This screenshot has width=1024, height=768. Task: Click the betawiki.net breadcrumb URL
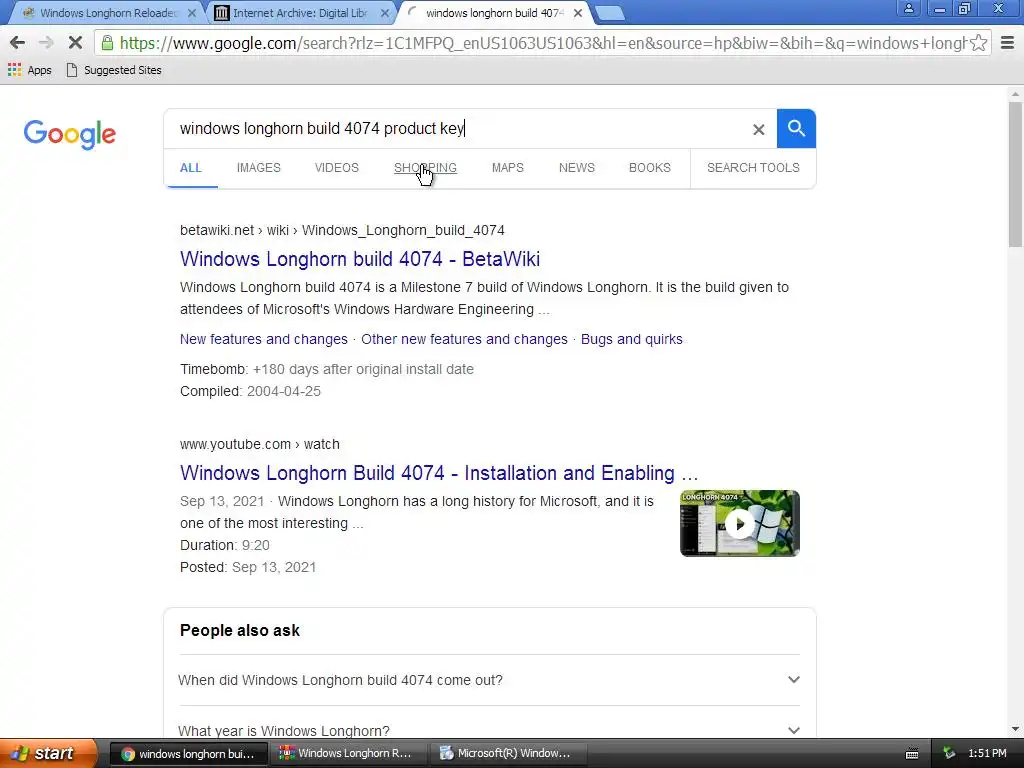tap(342, 231)
